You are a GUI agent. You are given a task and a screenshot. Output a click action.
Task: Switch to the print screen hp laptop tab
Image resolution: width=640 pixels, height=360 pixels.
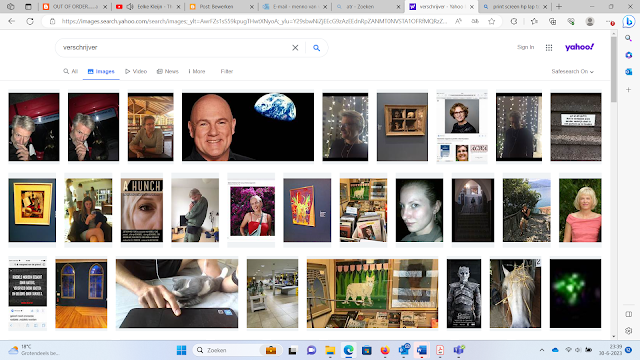click(x=515, y=7)
